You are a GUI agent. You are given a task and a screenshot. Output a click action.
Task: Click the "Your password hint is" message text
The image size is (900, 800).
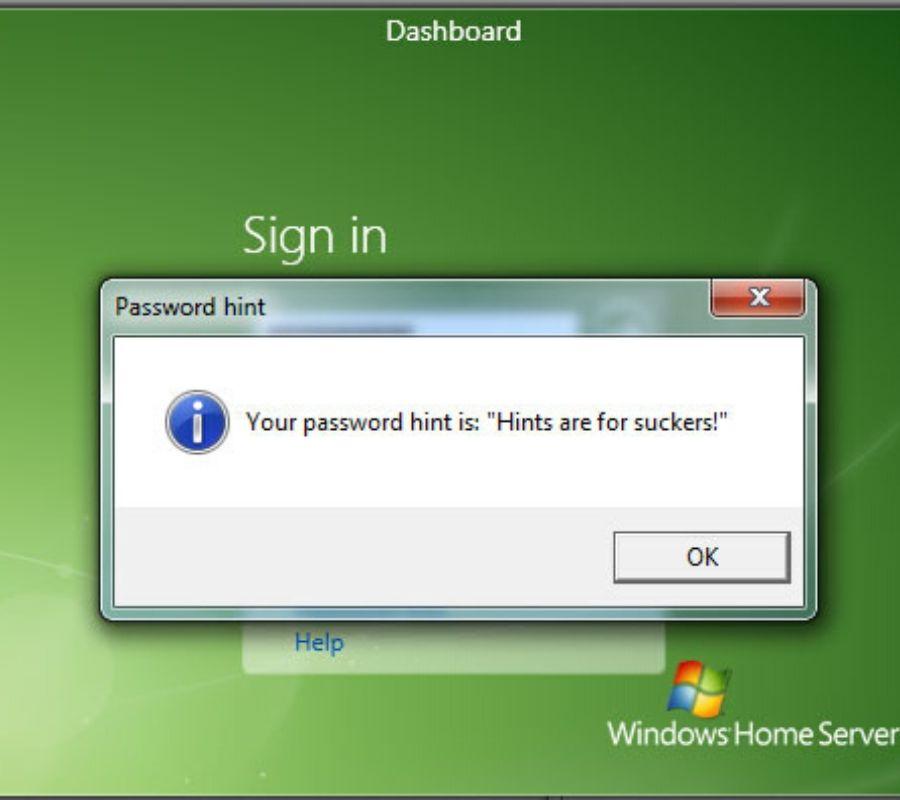(362, 422)
